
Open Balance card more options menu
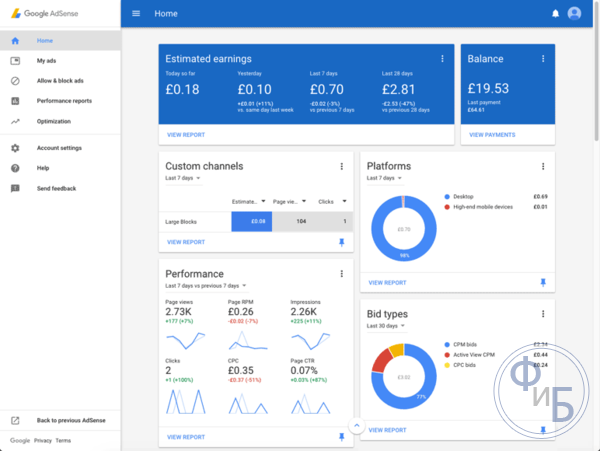(543, 59)
